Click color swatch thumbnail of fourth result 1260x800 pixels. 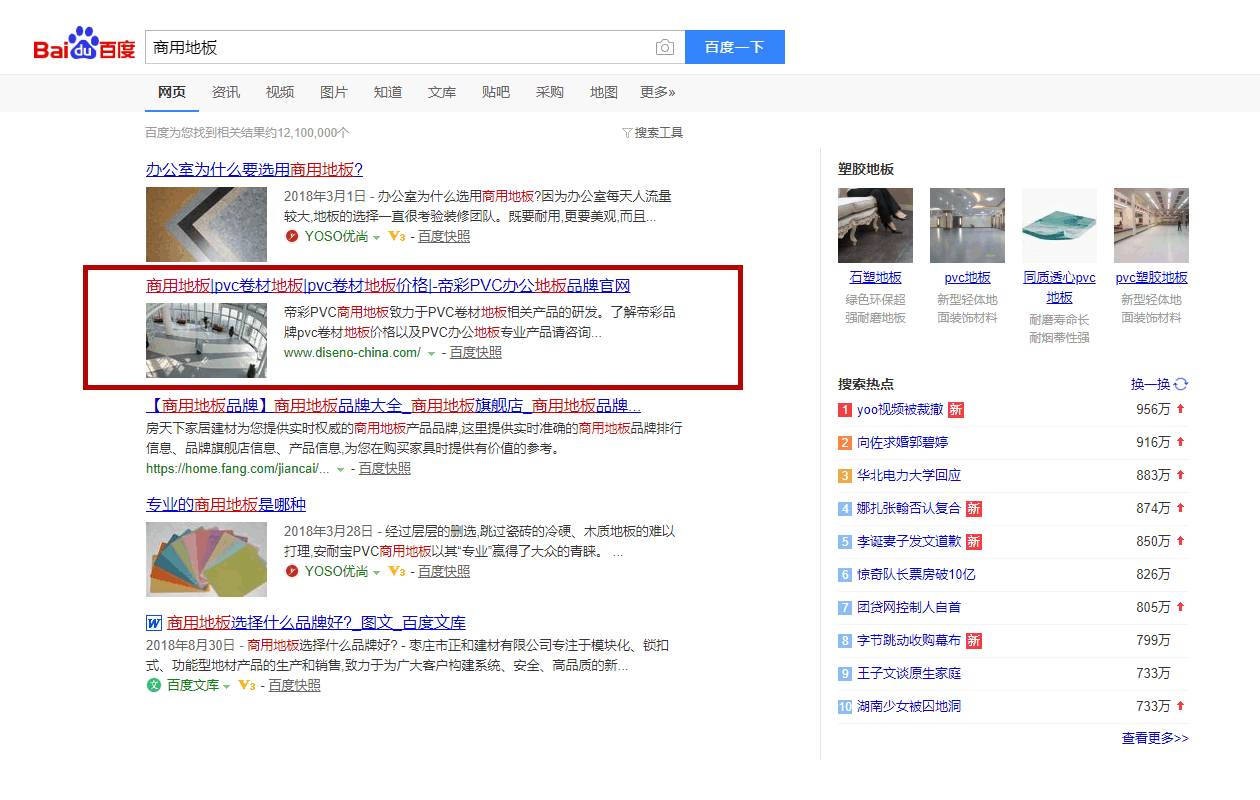[x=206, y=559]
